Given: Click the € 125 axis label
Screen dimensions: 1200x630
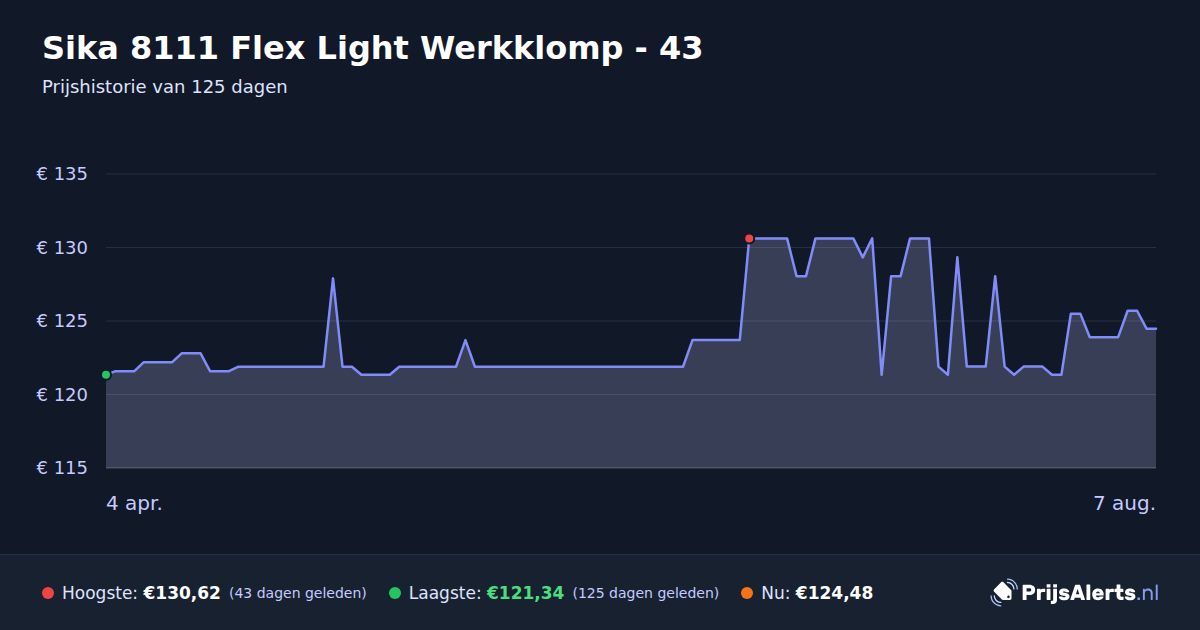Looking at the screenshot, I should pos(62,321).
